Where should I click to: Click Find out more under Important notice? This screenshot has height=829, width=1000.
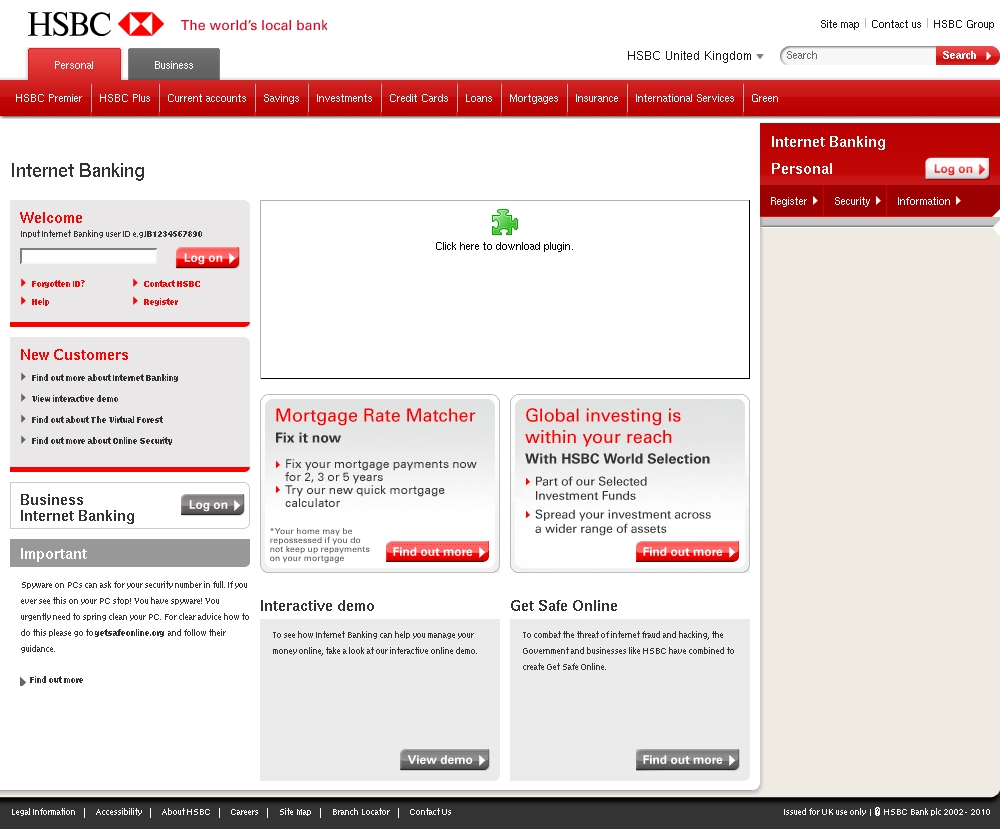(x=56, y=680)
